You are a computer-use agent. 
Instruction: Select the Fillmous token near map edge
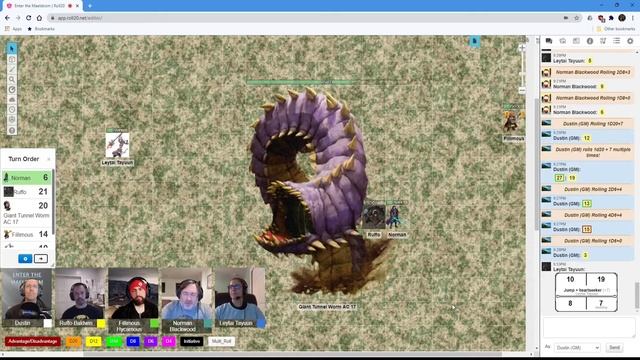(512, 122)
